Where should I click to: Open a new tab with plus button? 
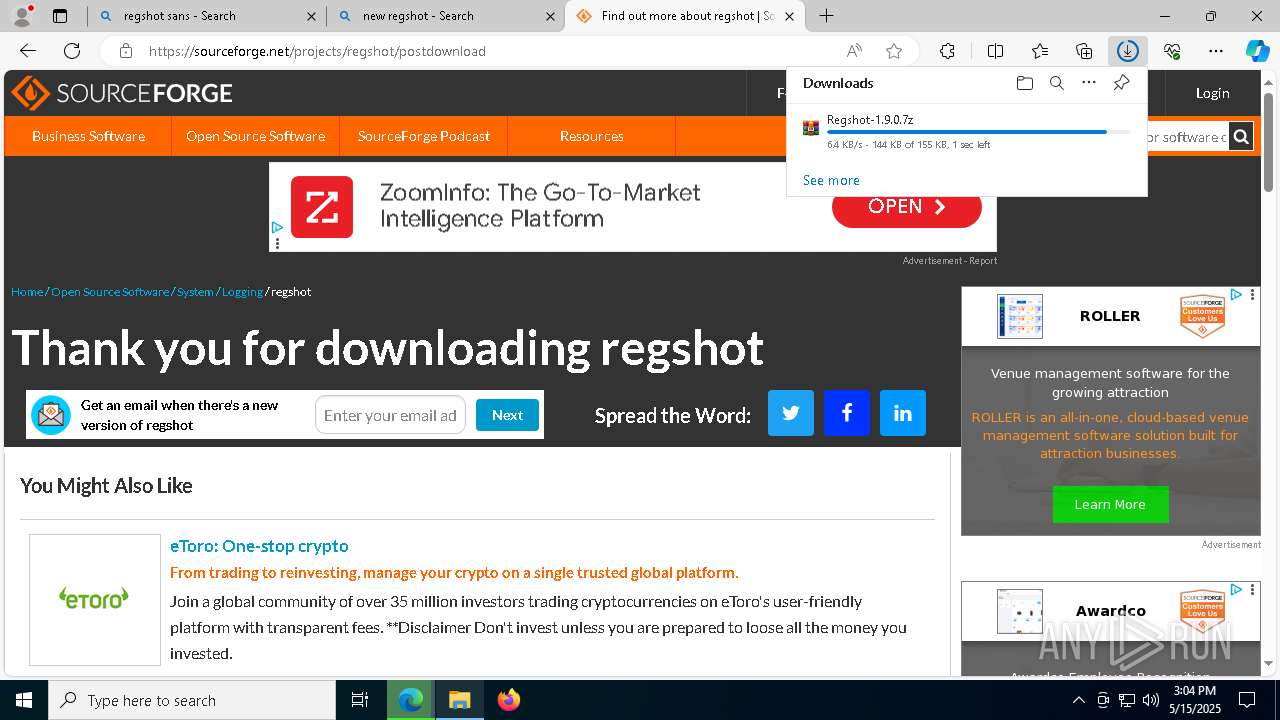coord(826,16)
